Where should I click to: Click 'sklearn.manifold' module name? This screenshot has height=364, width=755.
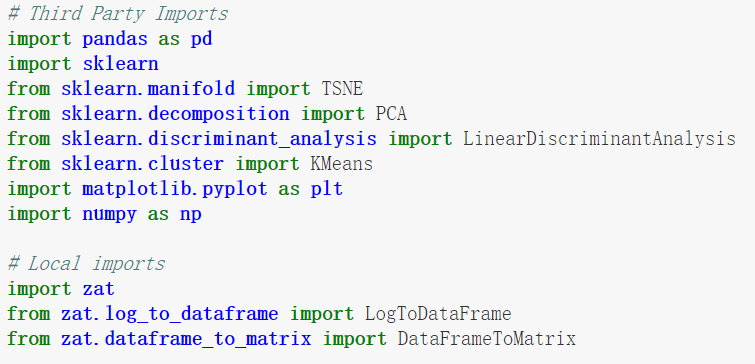(148, 89)
